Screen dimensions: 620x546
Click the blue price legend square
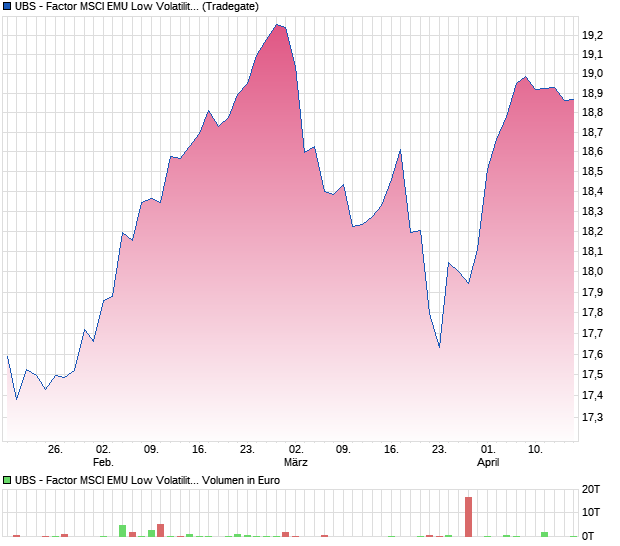[7, 6]
